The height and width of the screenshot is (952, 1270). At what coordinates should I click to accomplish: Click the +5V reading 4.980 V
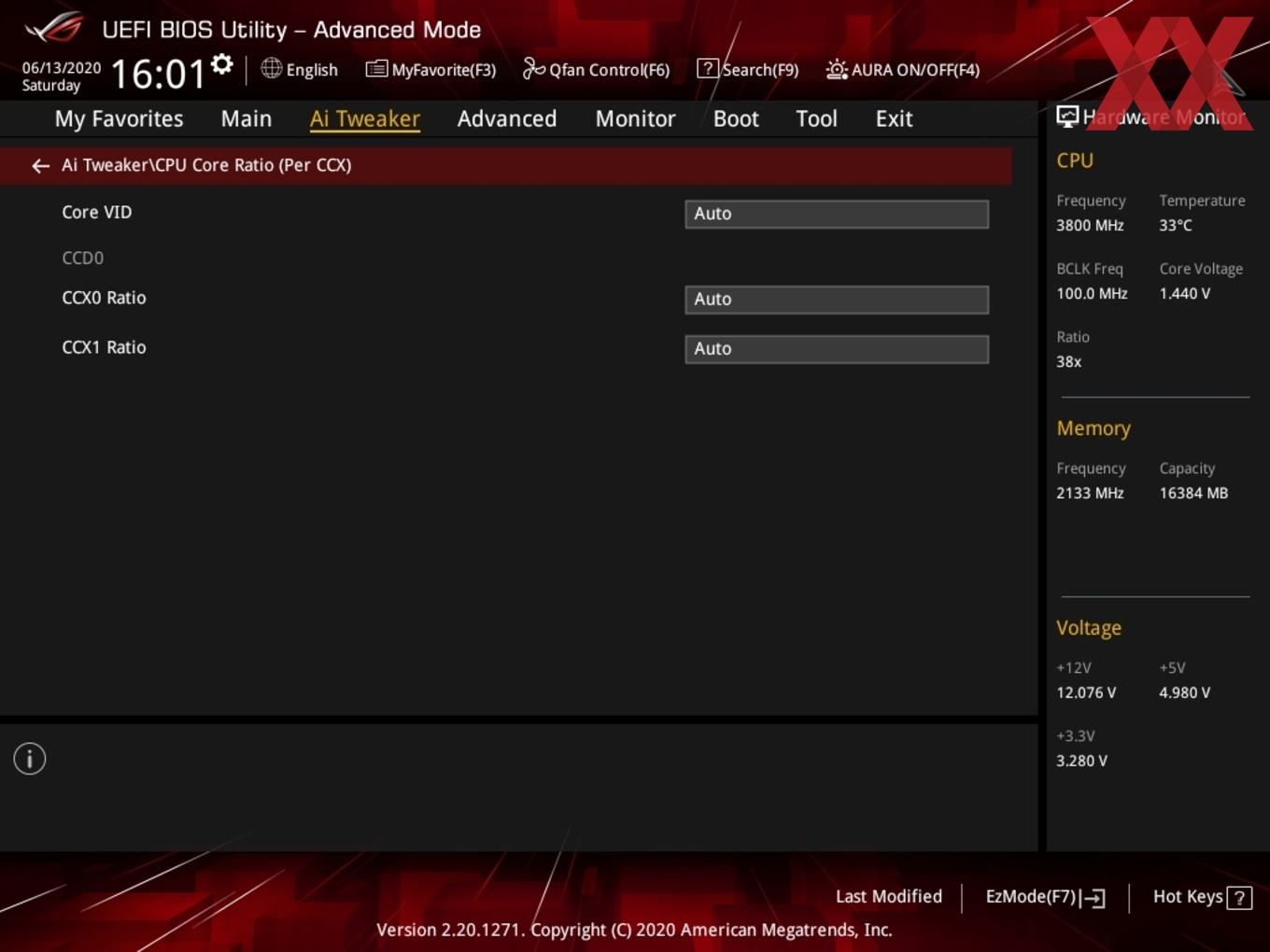pyautogui.click(x=1184, y=693)
